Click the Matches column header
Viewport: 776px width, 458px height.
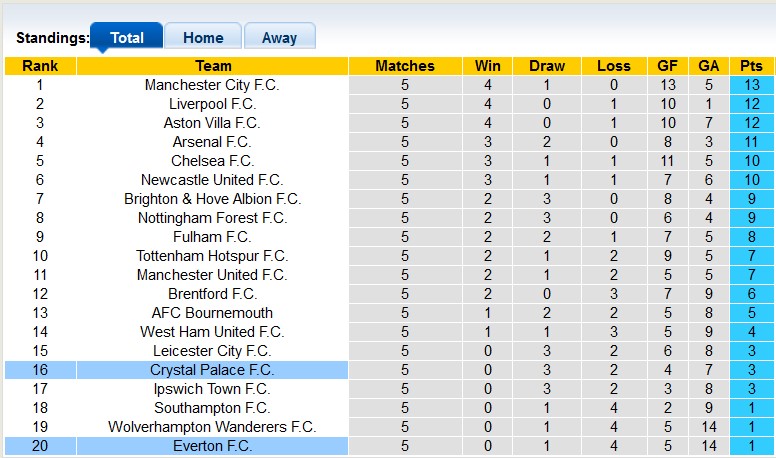click(x=405, y=66)
